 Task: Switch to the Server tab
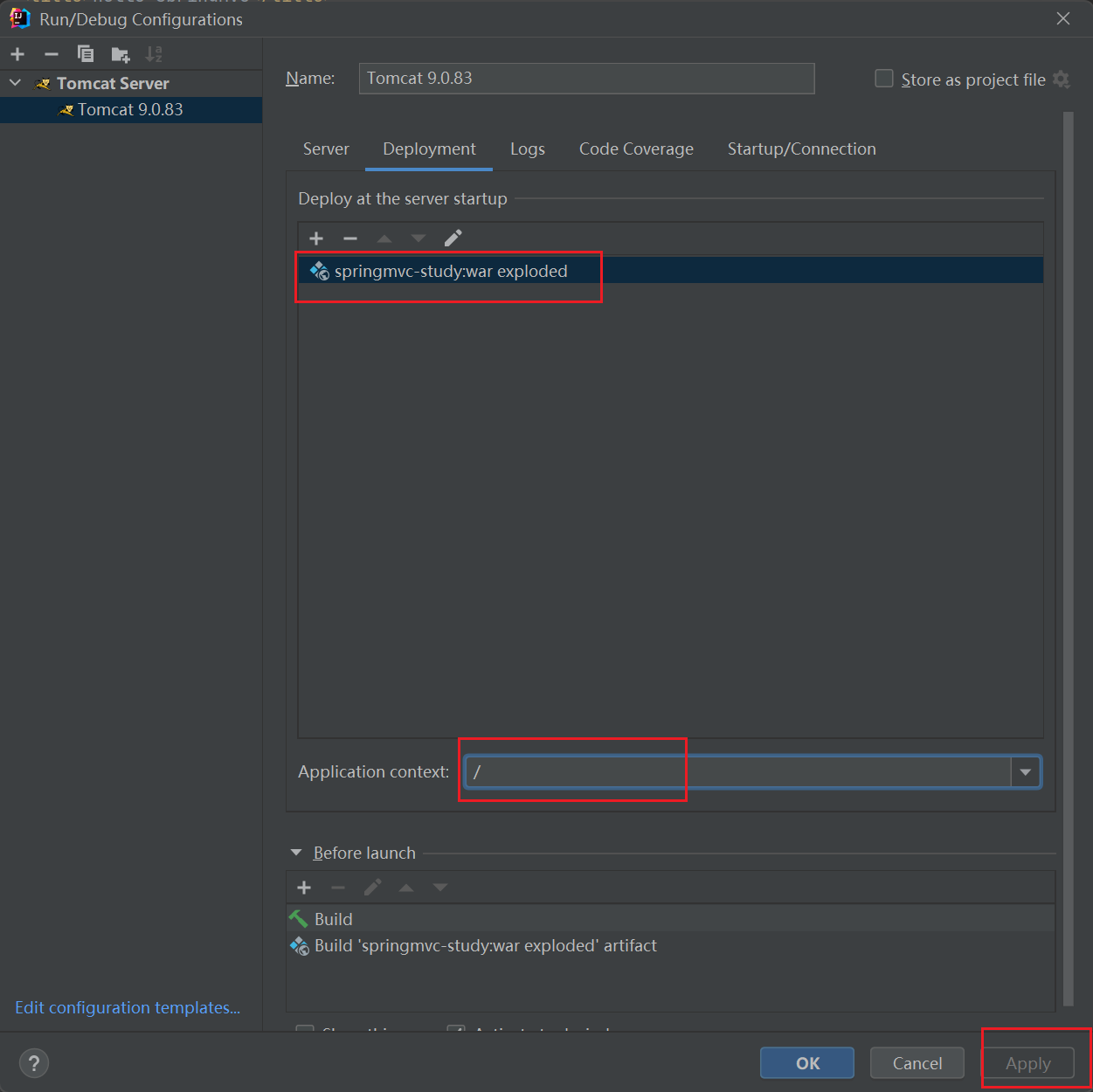(326, 149)
